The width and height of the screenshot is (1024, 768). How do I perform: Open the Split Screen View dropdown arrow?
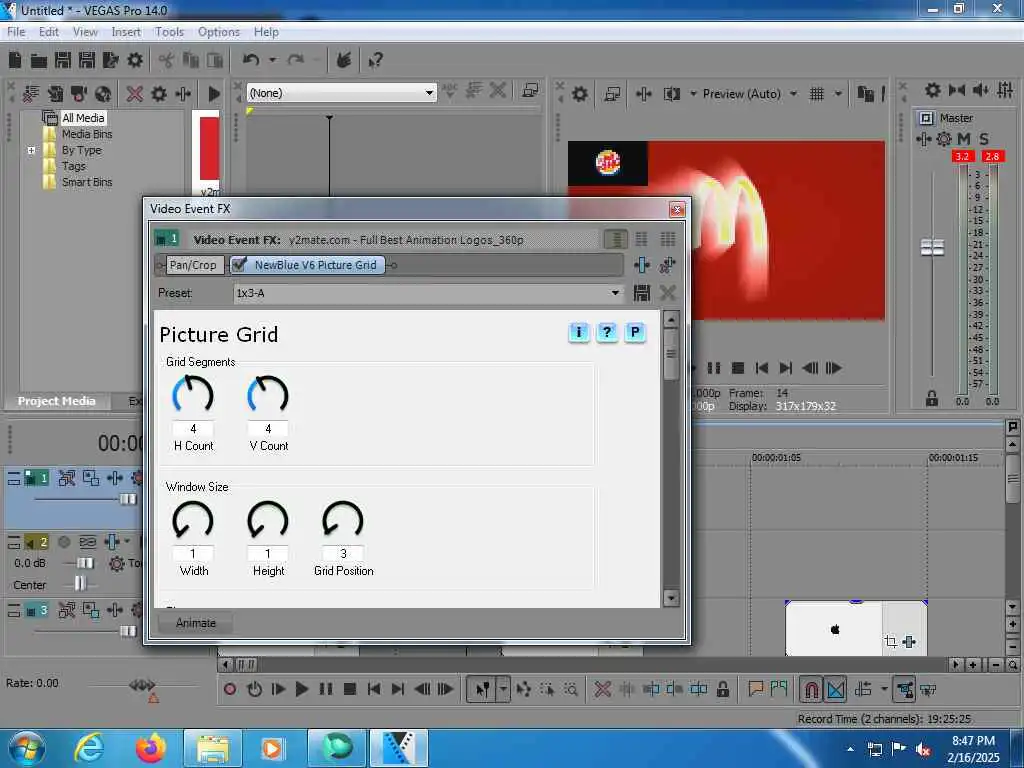[x=693, y=94]
